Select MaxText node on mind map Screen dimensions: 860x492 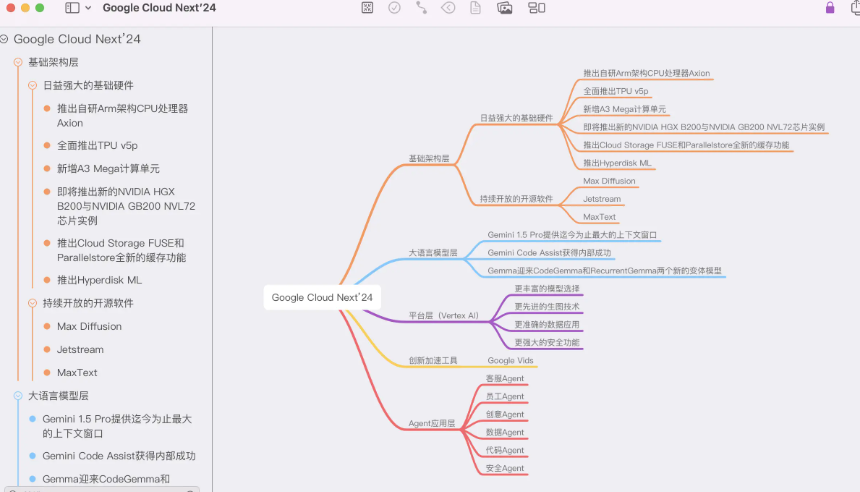coord(599,217)
